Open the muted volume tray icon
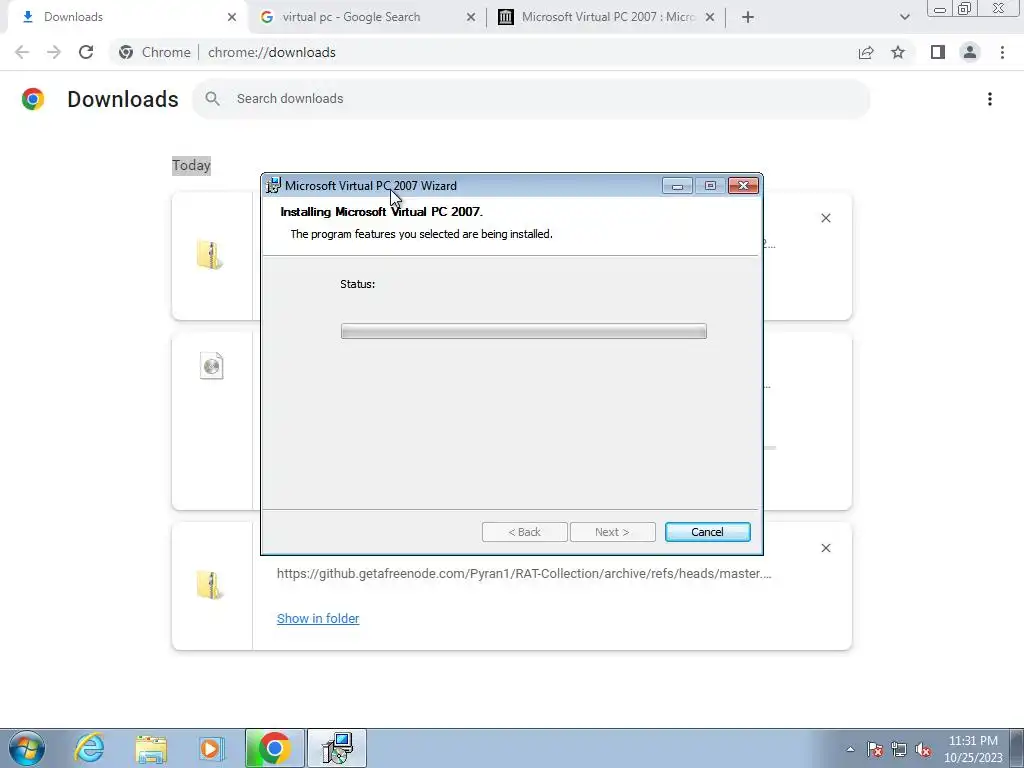 point(923,749)
